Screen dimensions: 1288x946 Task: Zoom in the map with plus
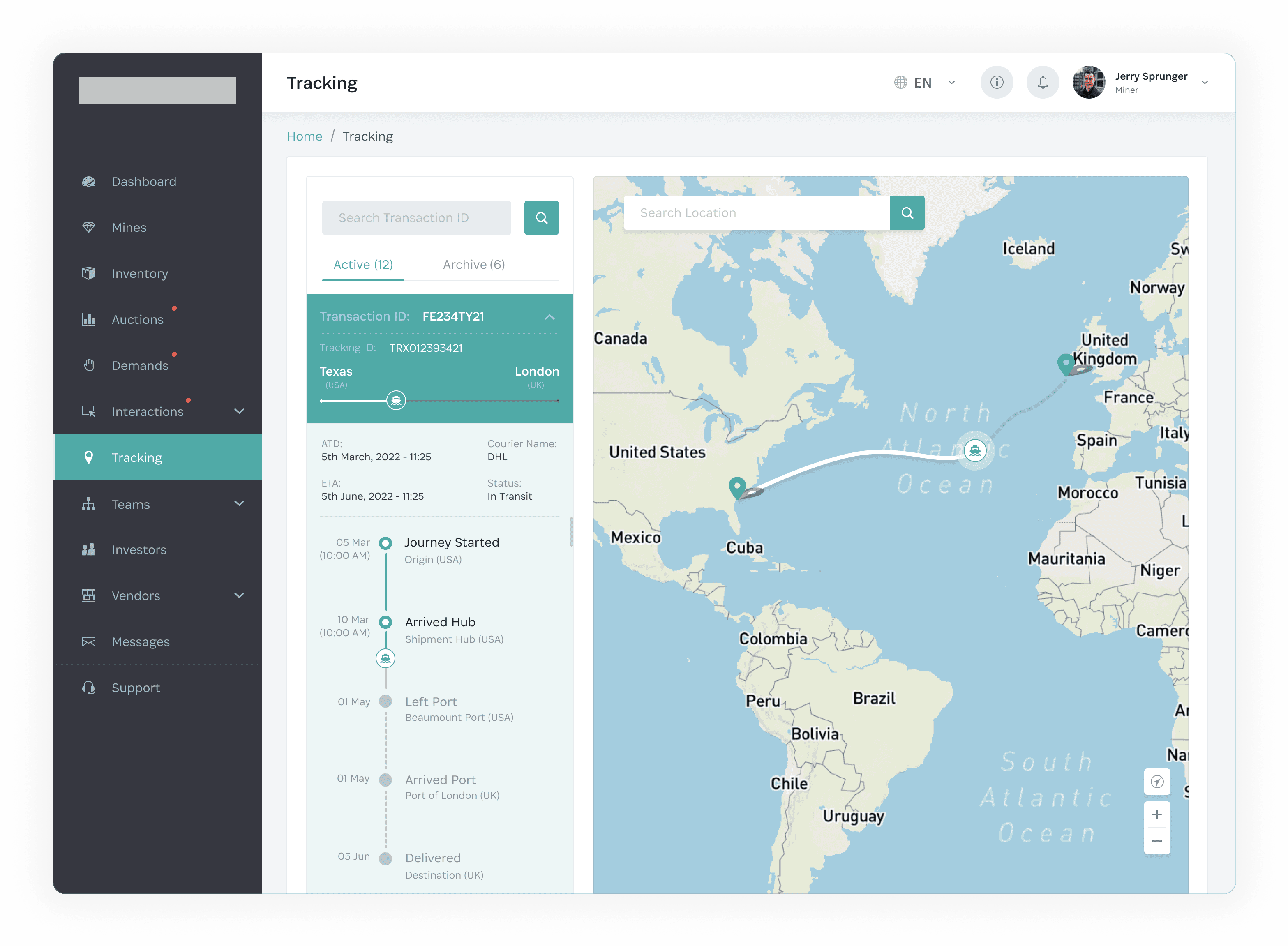coord(1157,814)
